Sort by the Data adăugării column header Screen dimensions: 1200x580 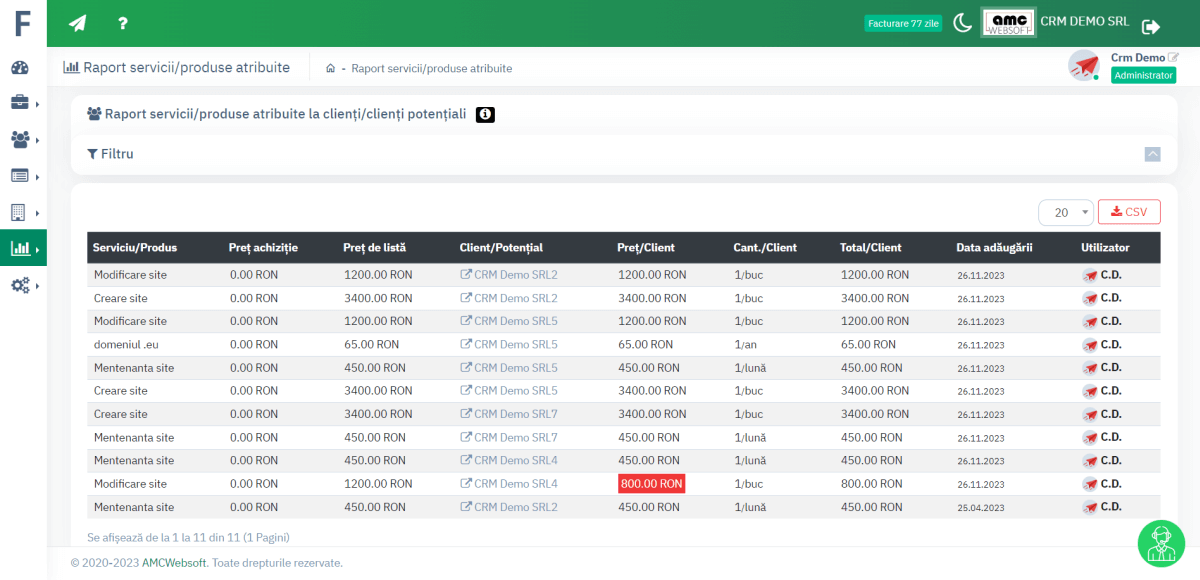[x=993, y=247]
